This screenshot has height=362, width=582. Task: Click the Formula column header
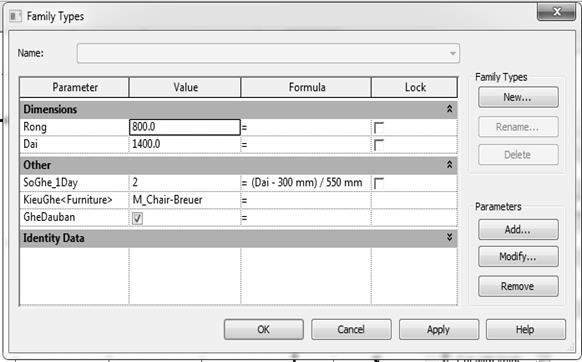(x=306, y=87)
